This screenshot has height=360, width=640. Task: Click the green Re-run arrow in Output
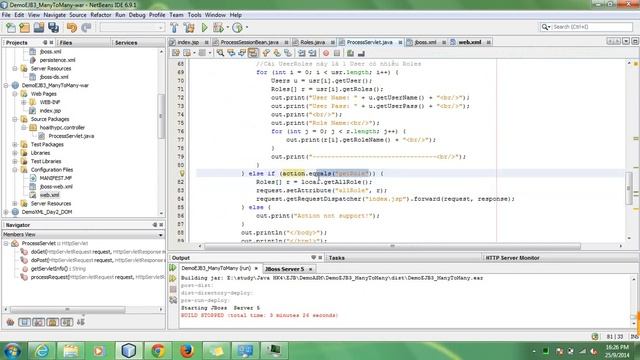[x=173, y=268]
